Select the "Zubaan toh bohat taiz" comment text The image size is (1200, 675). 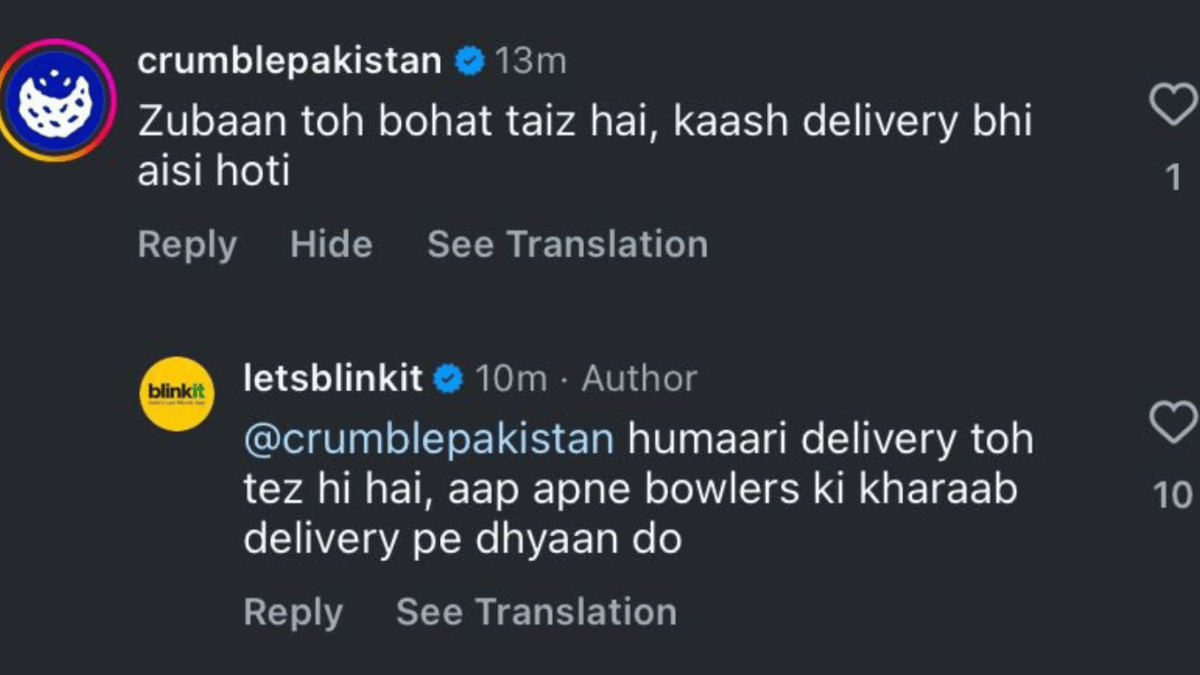(584, 146)
